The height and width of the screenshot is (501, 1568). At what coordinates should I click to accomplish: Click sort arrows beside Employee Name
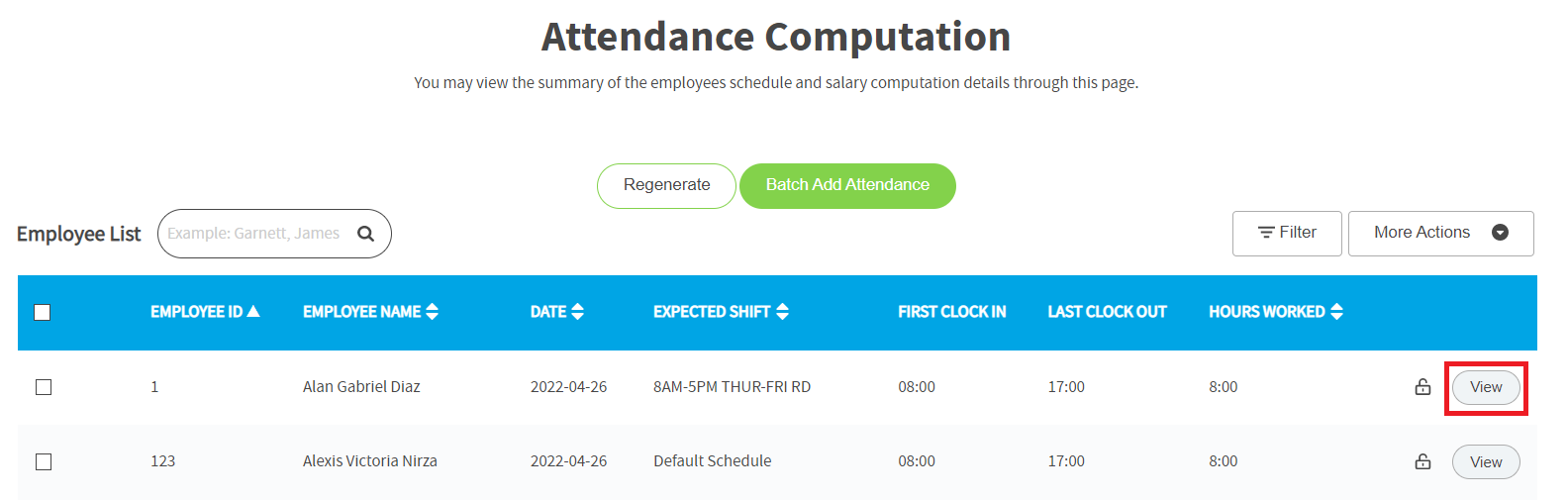pos(432,311)
